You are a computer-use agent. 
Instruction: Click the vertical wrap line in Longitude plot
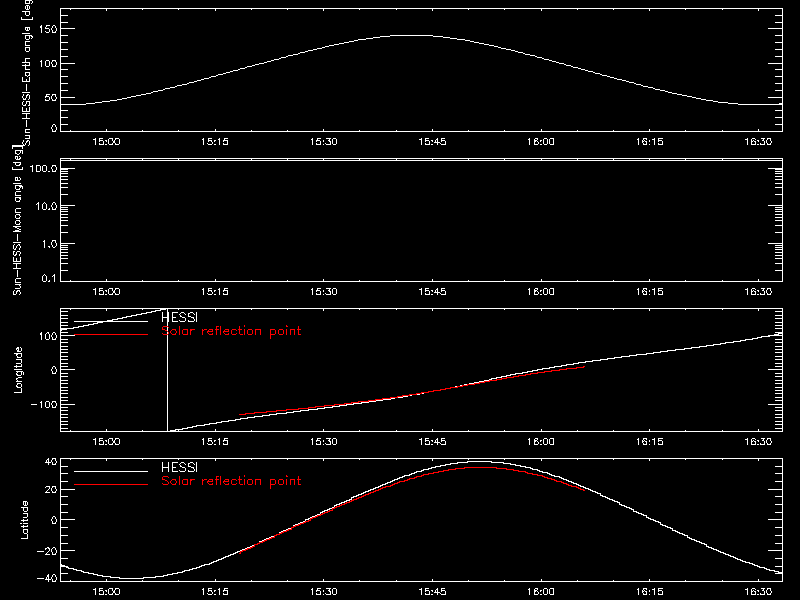[x=167, y=370]
